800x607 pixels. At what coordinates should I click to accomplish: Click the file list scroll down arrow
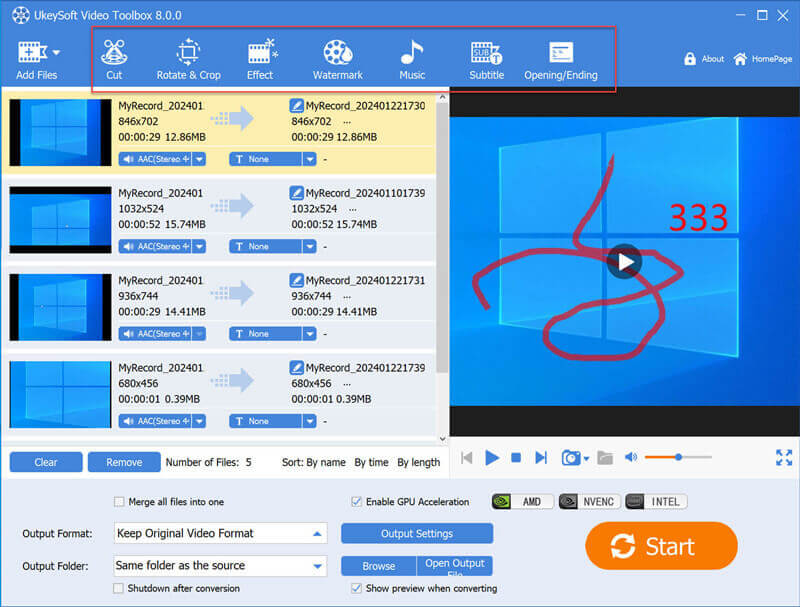coord(442,439)
